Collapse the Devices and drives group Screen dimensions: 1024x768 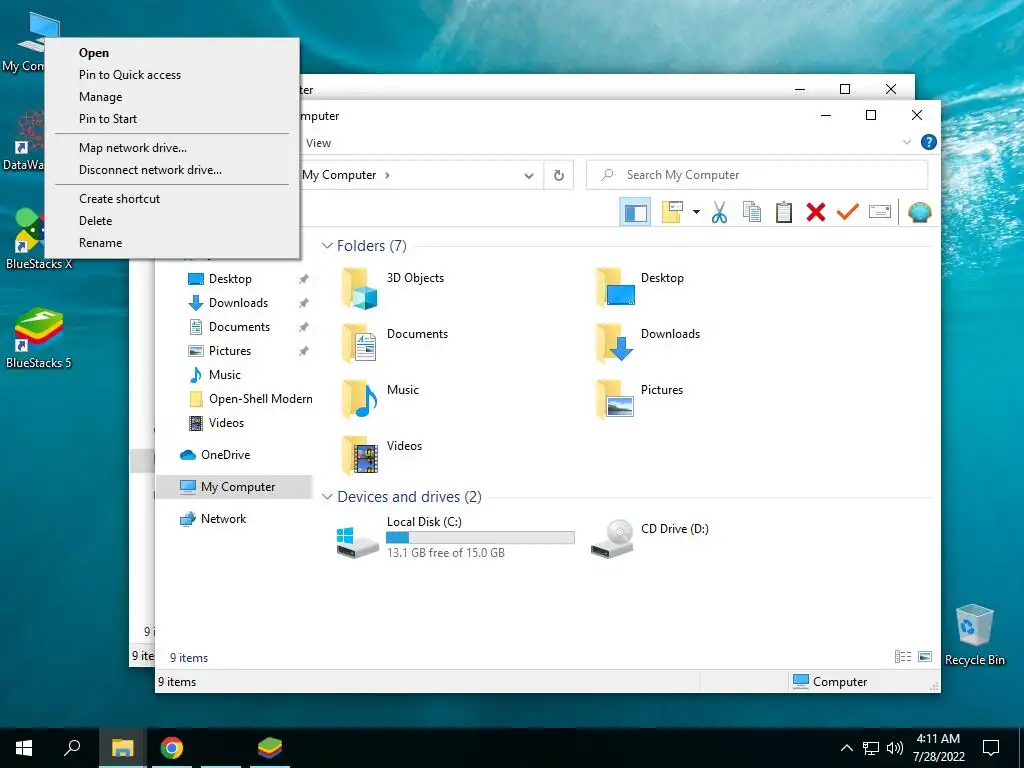pos(327,497)
